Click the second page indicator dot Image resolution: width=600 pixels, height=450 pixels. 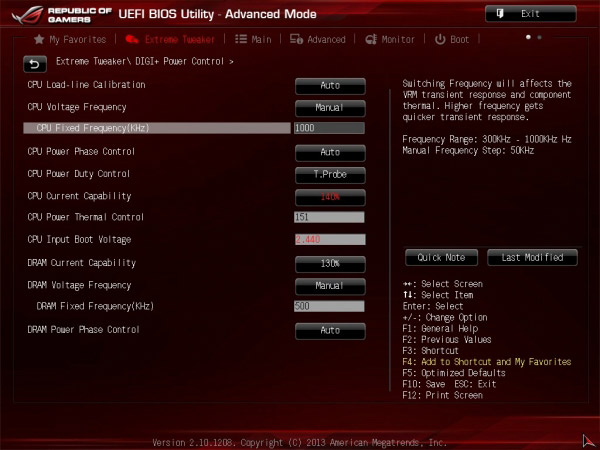[540, 37]
